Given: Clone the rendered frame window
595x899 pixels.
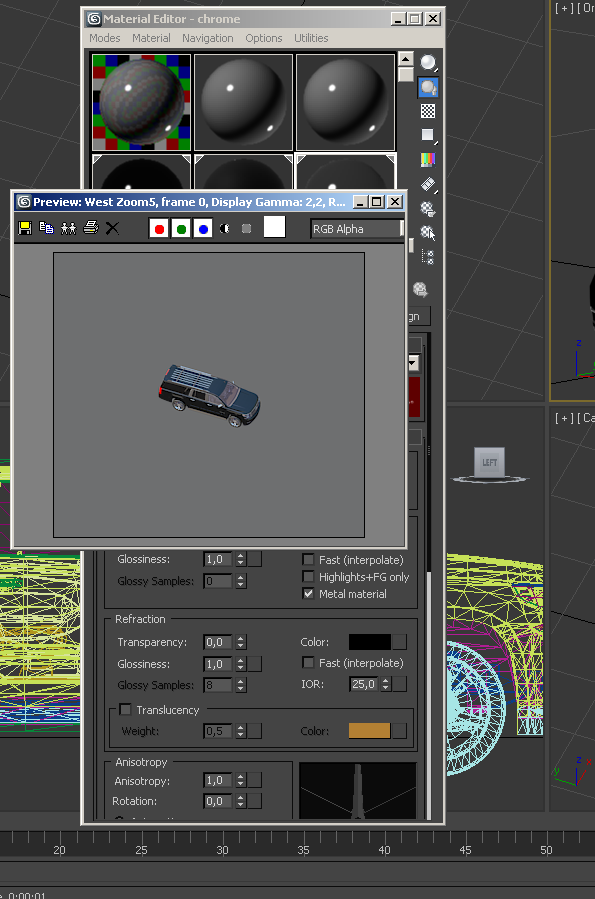Looking at the screenshot, I should tap(69, 228).
